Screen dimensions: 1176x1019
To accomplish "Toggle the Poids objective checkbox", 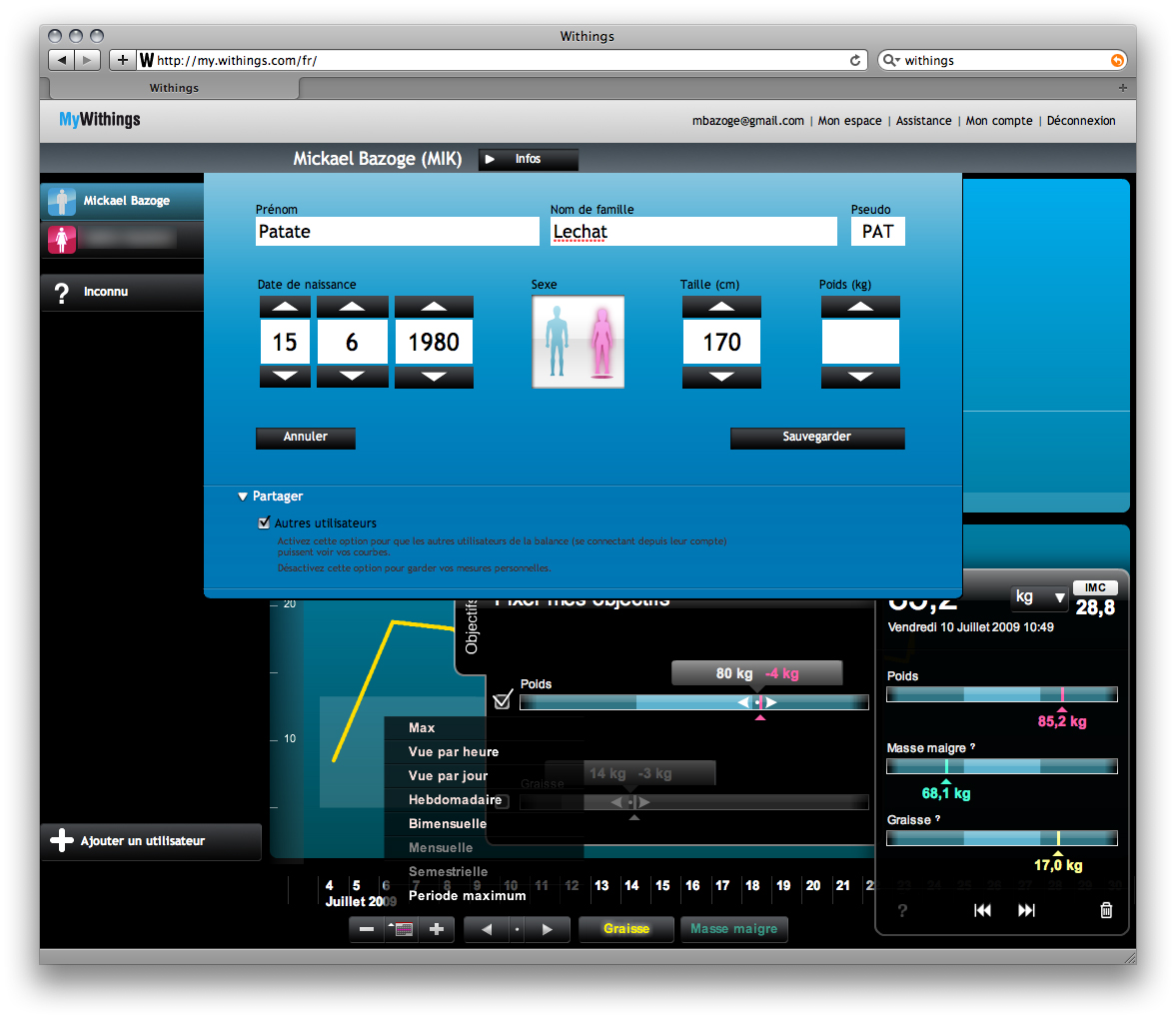I will click(503, 700).
